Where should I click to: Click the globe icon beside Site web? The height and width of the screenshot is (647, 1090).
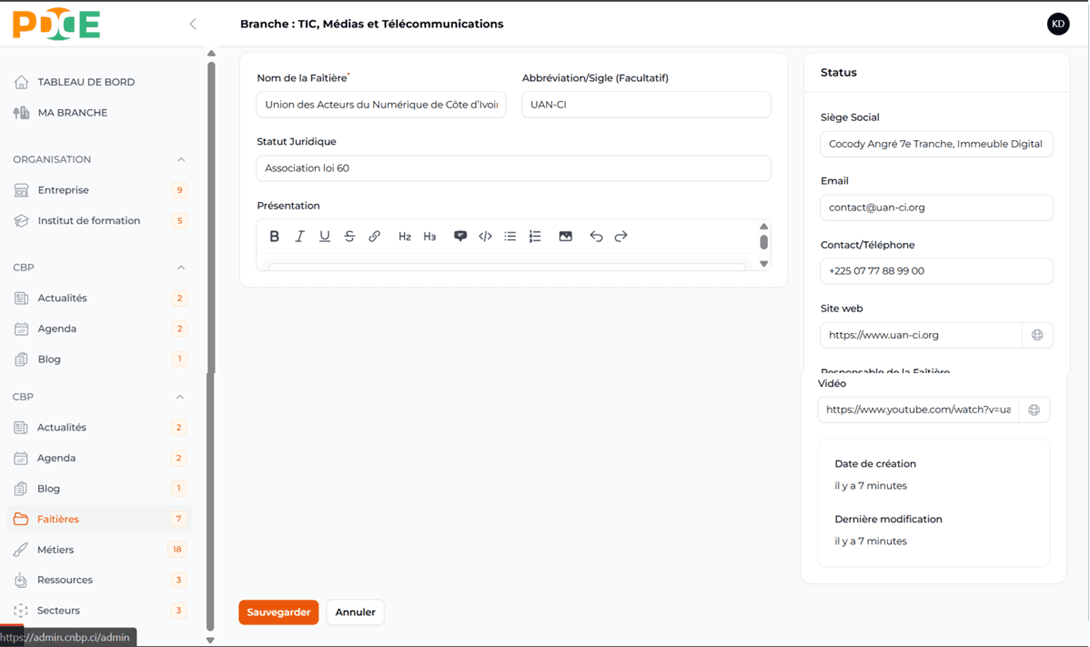point(1037,335)
